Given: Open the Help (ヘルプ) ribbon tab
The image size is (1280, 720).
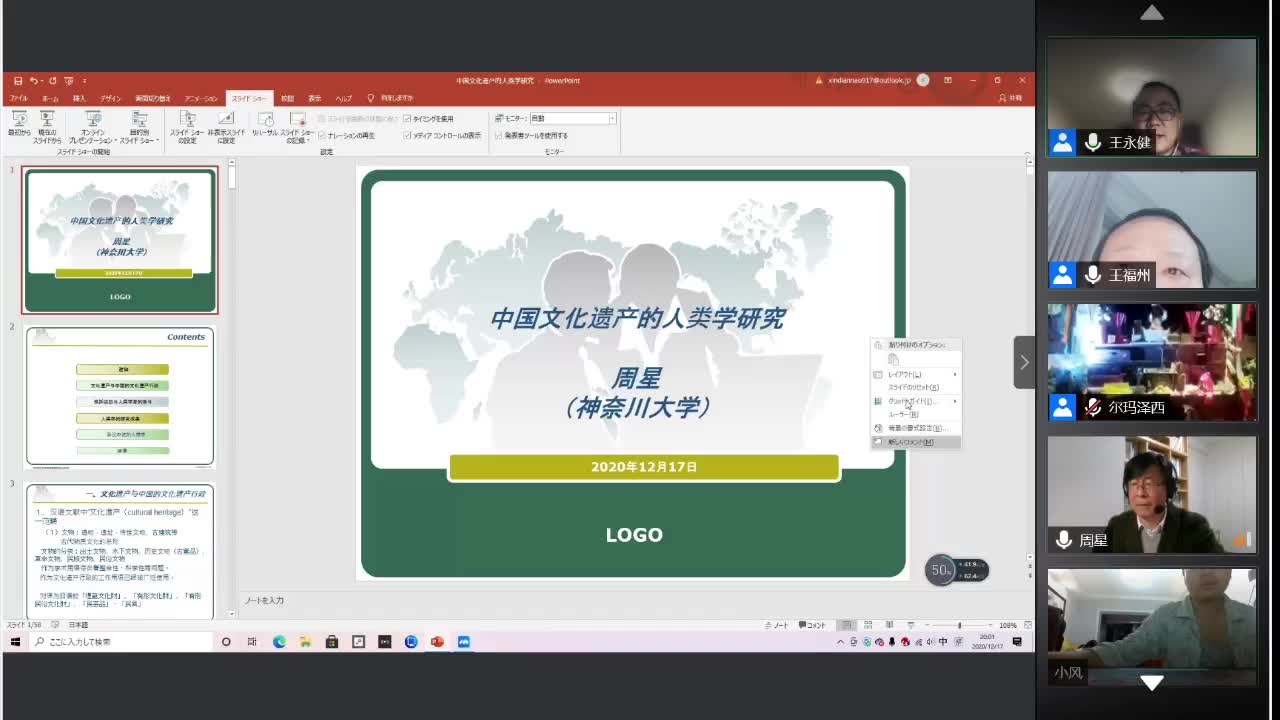Looking at the screenshot, I should (344, 98).
